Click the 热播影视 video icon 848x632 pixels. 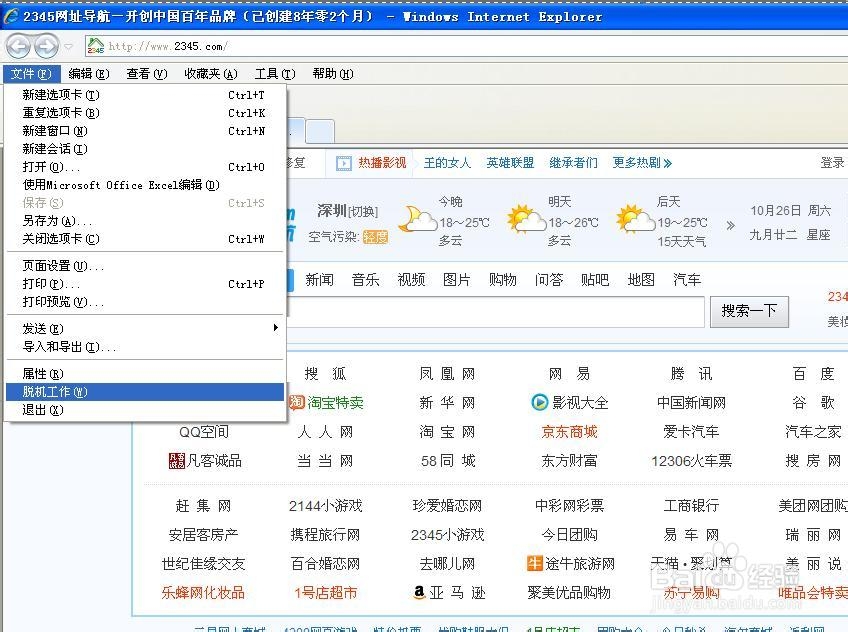click(x=343, y=163)
